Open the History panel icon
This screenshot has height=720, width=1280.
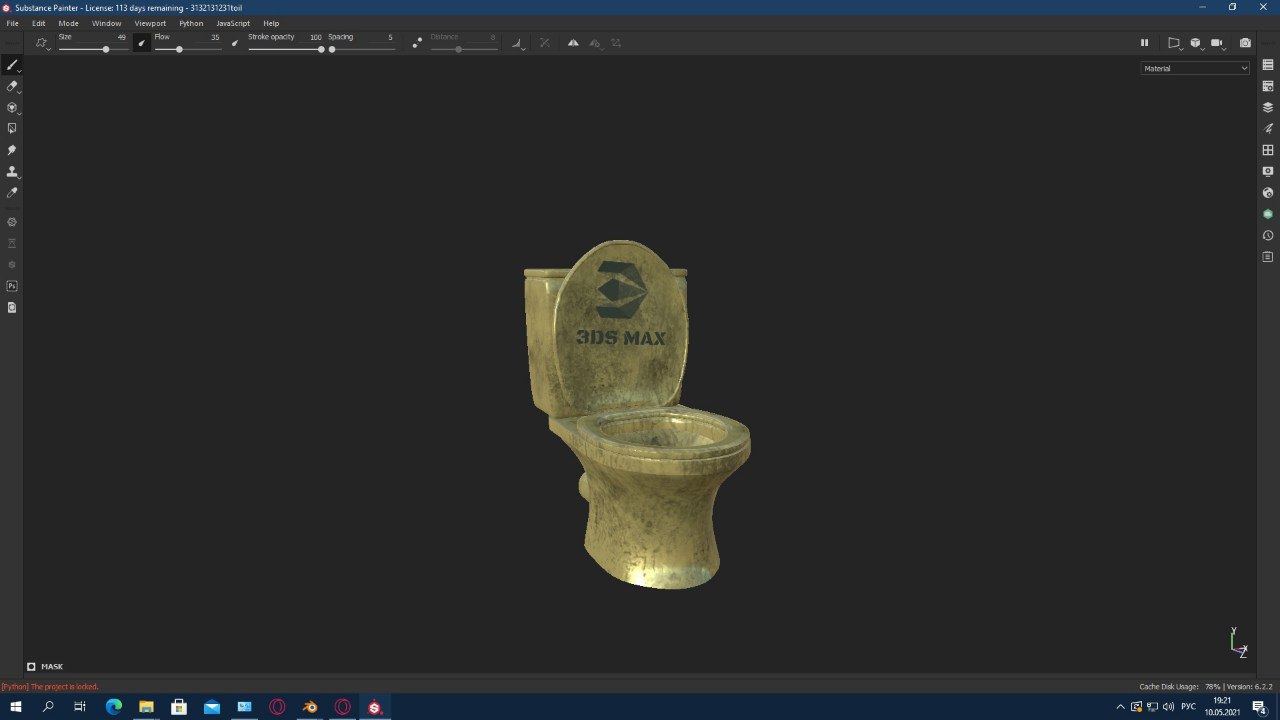click(x=1268, y=235)
